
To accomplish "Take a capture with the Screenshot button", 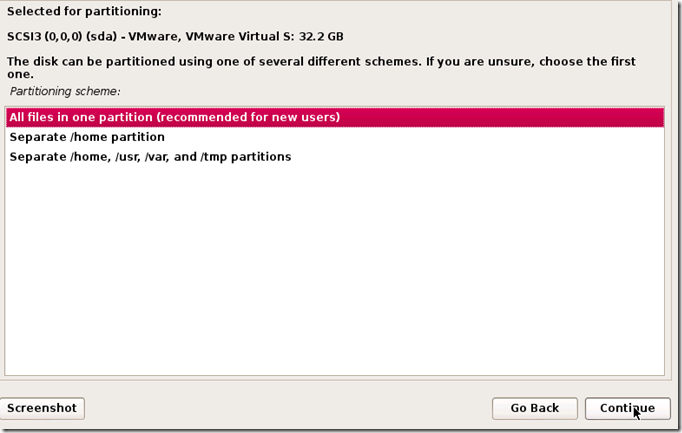I will (43, 408).
